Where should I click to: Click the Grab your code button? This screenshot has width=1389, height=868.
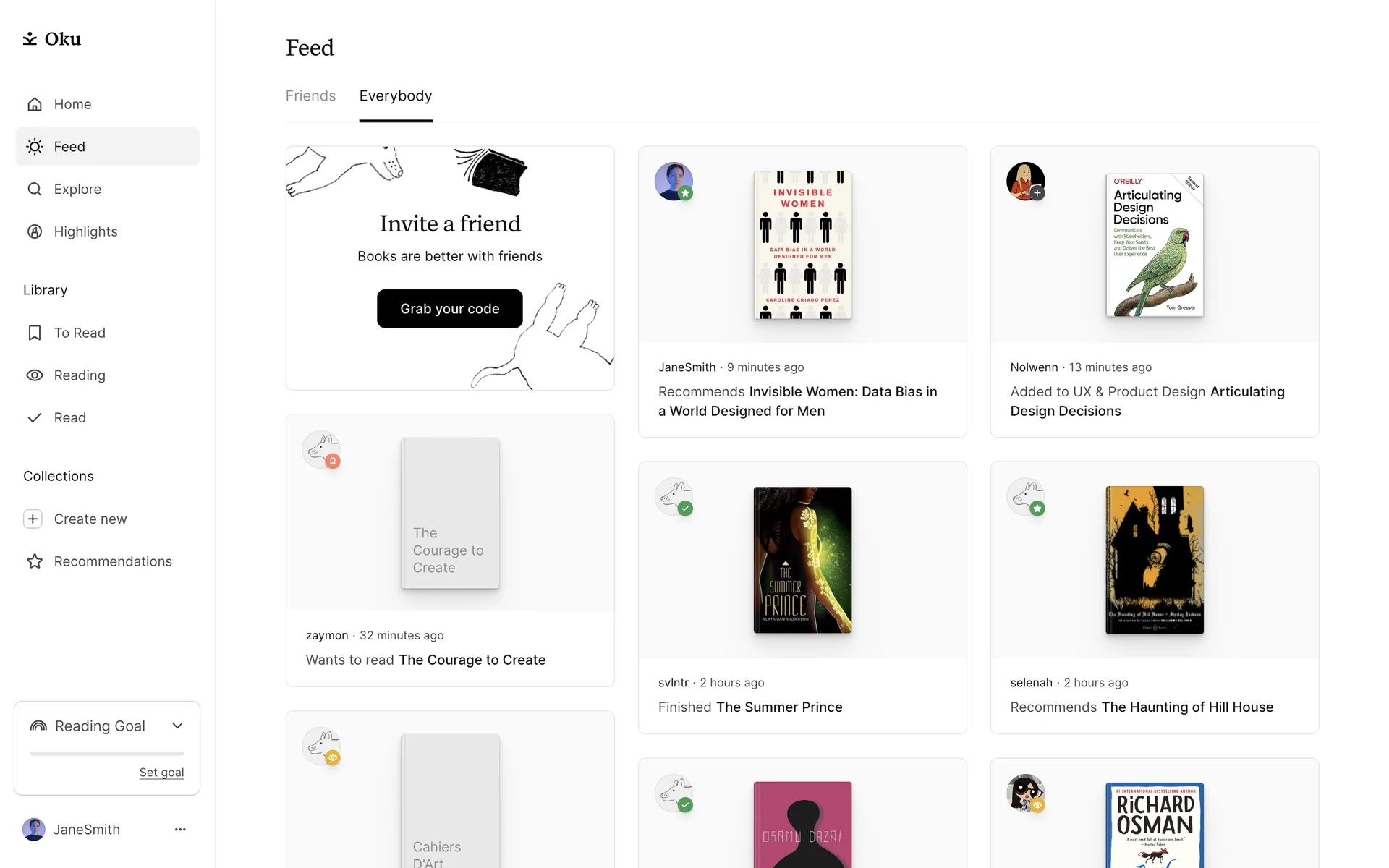[449, 309]
